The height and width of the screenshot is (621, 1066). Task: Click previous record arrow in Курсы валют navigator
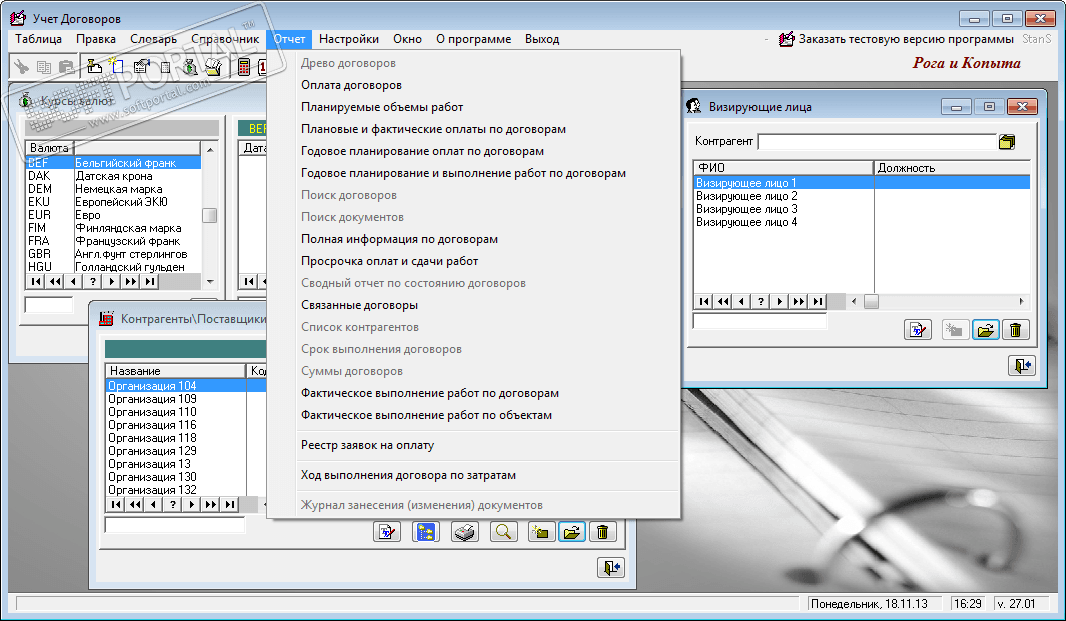pyautogui.click(x=73, y=281)
